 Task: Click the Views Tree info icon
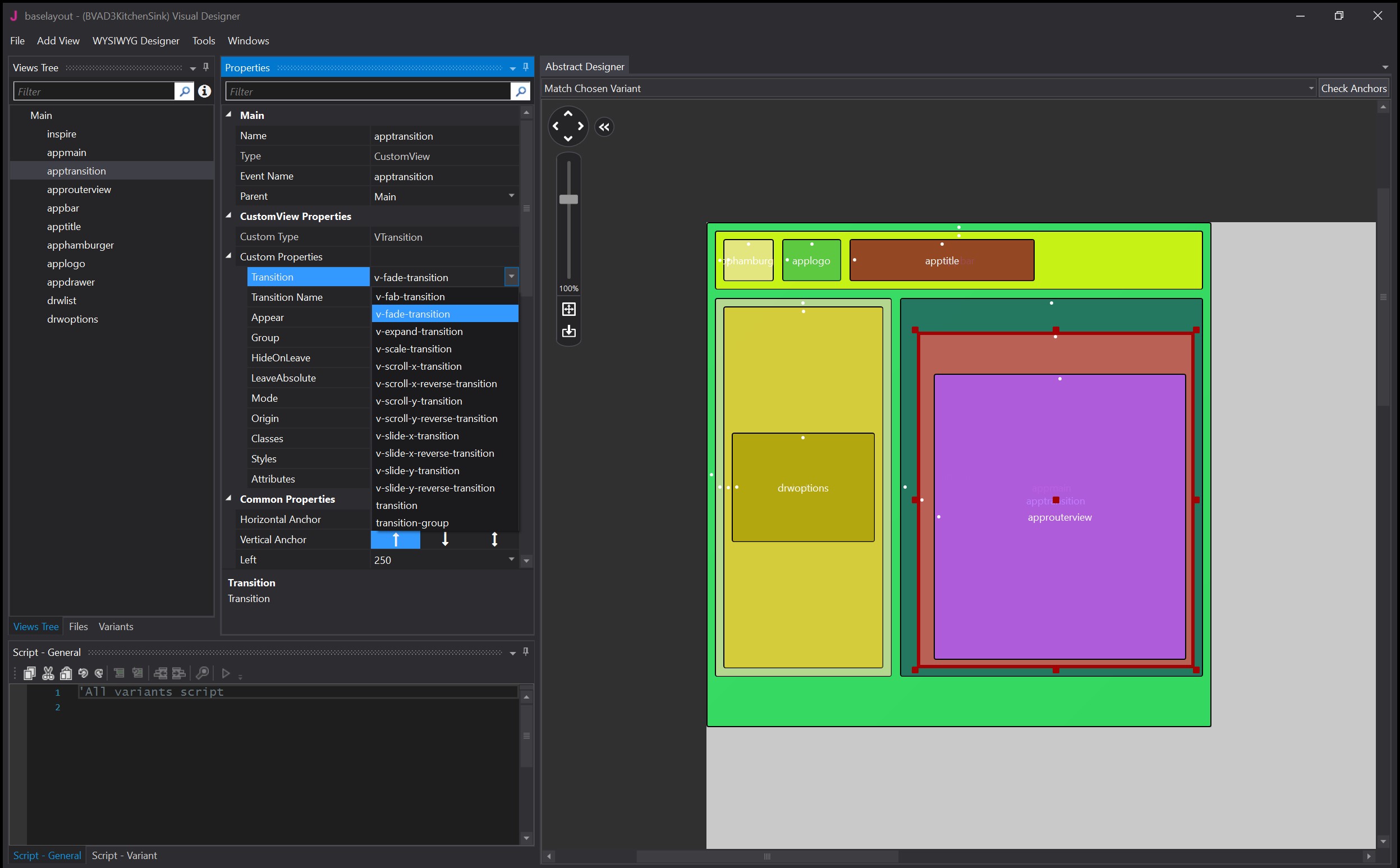click(x=204, y=91)
